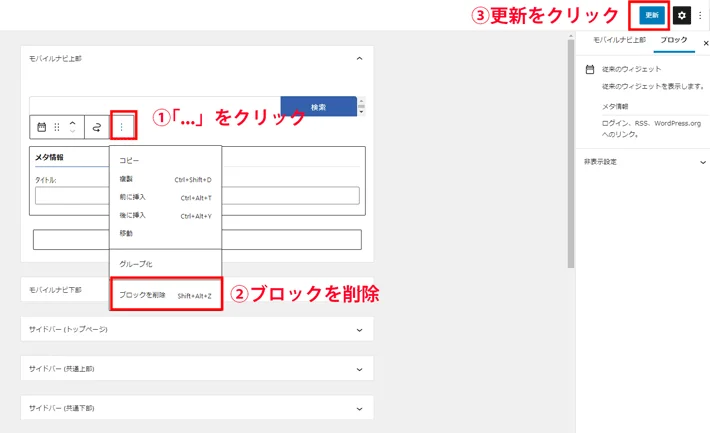Close the settings sidebar with X

click(x=705, y=43)
